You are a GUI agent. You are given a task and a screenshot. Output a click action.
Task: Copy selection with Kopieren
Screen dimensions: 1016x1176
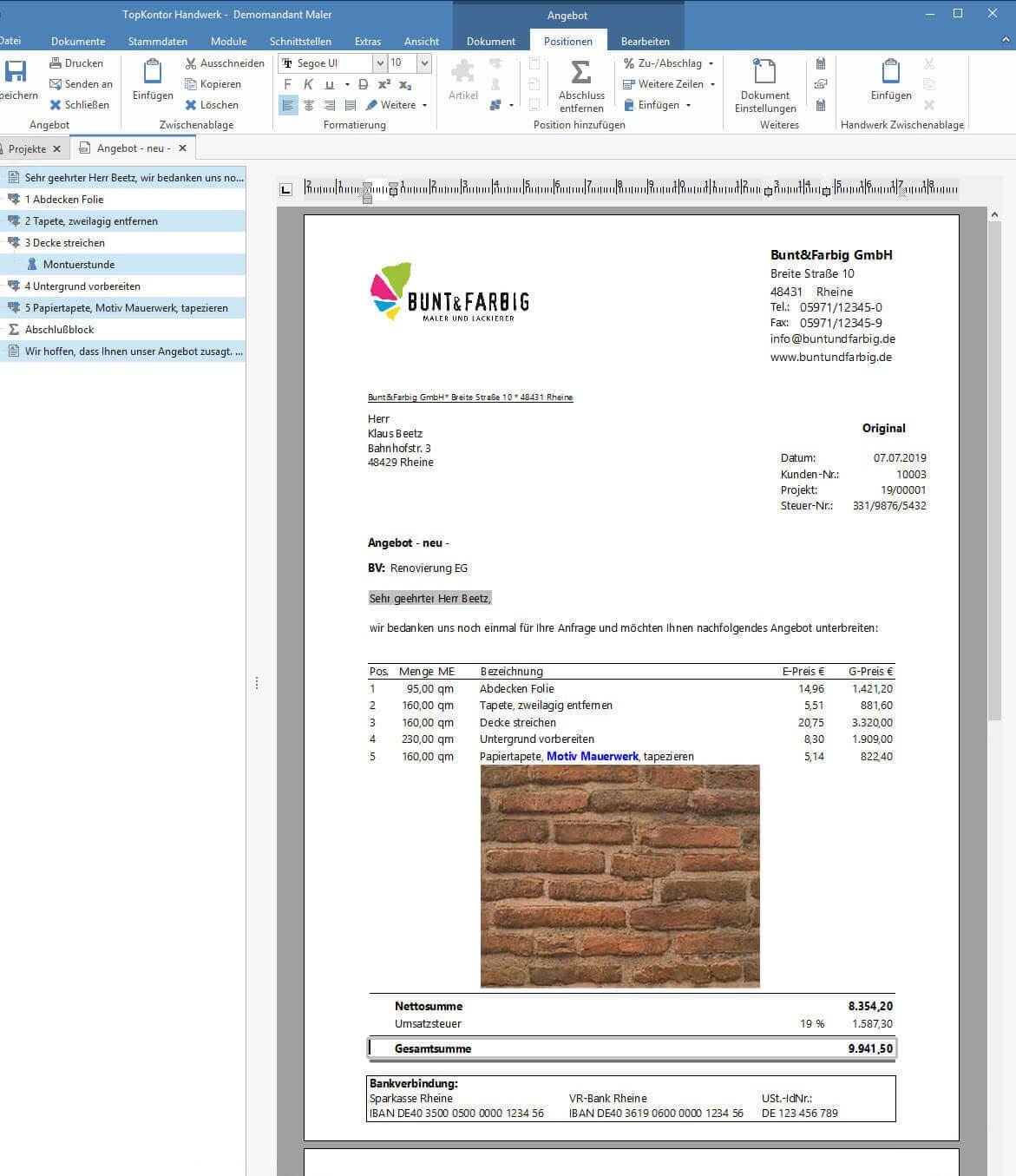tap(213, 84)
